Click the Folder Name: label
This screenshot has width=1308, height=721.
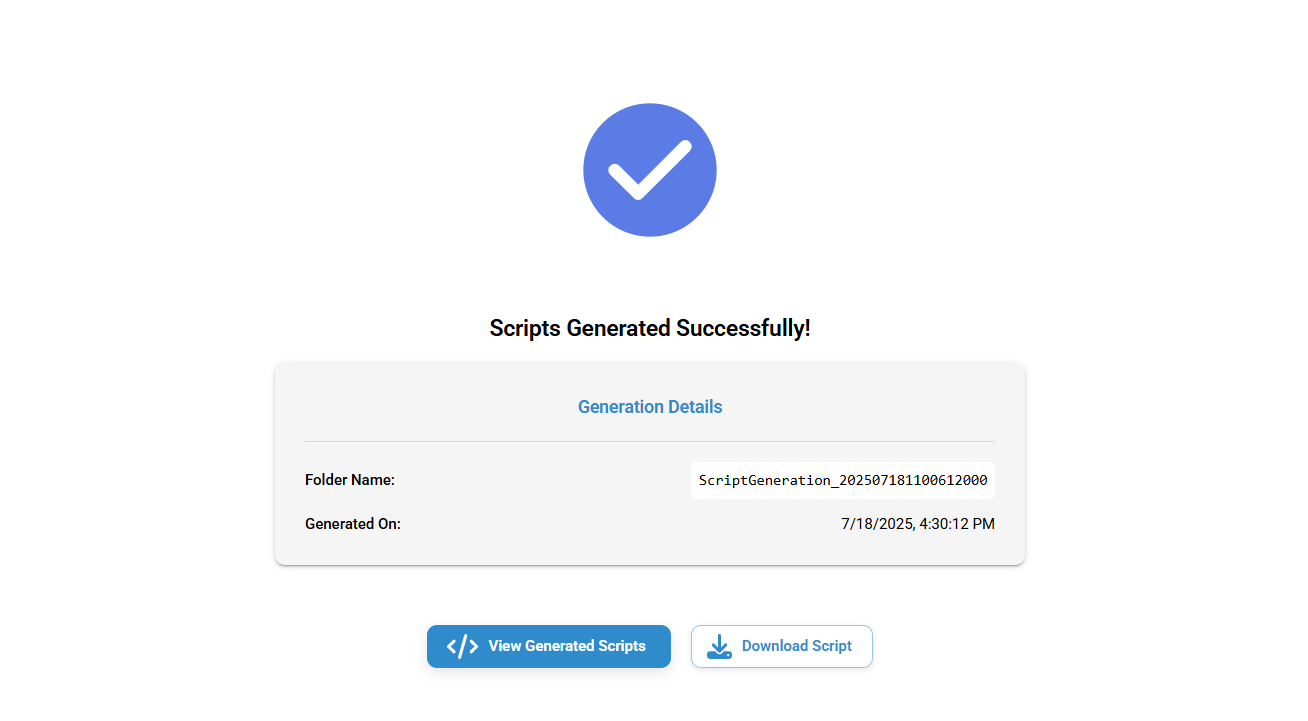point(350,480)
